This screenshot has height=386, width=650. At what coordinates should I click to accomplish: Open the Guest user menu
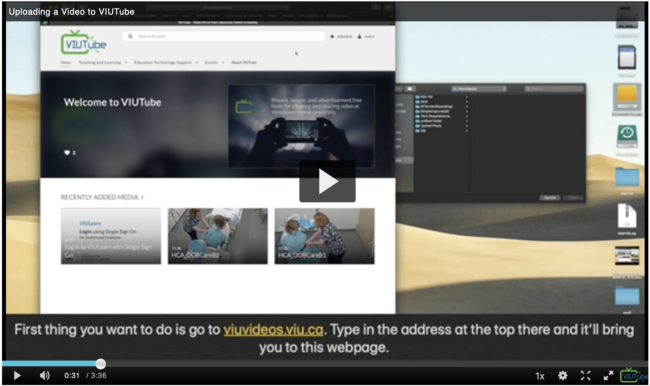pyautogui.click(x=366, y=37)
